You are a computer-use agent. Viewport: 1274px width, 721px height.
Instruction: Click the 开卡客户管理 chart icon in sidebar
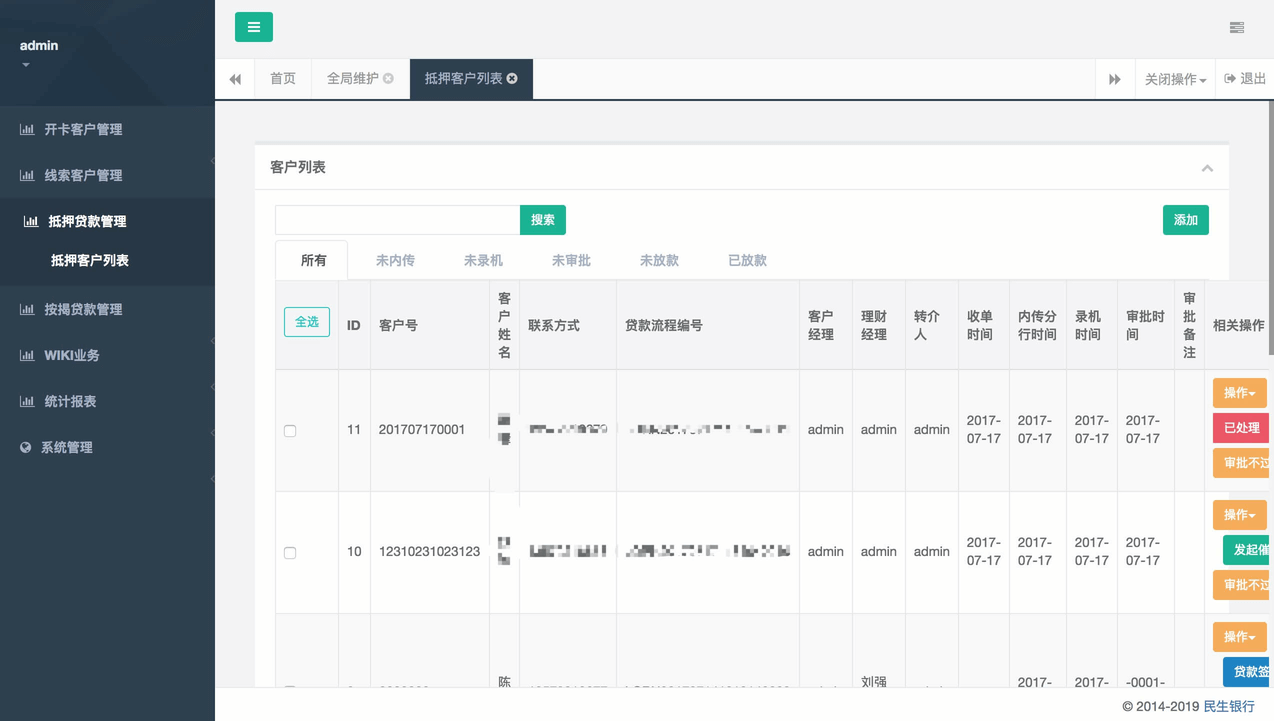[27, 129]
